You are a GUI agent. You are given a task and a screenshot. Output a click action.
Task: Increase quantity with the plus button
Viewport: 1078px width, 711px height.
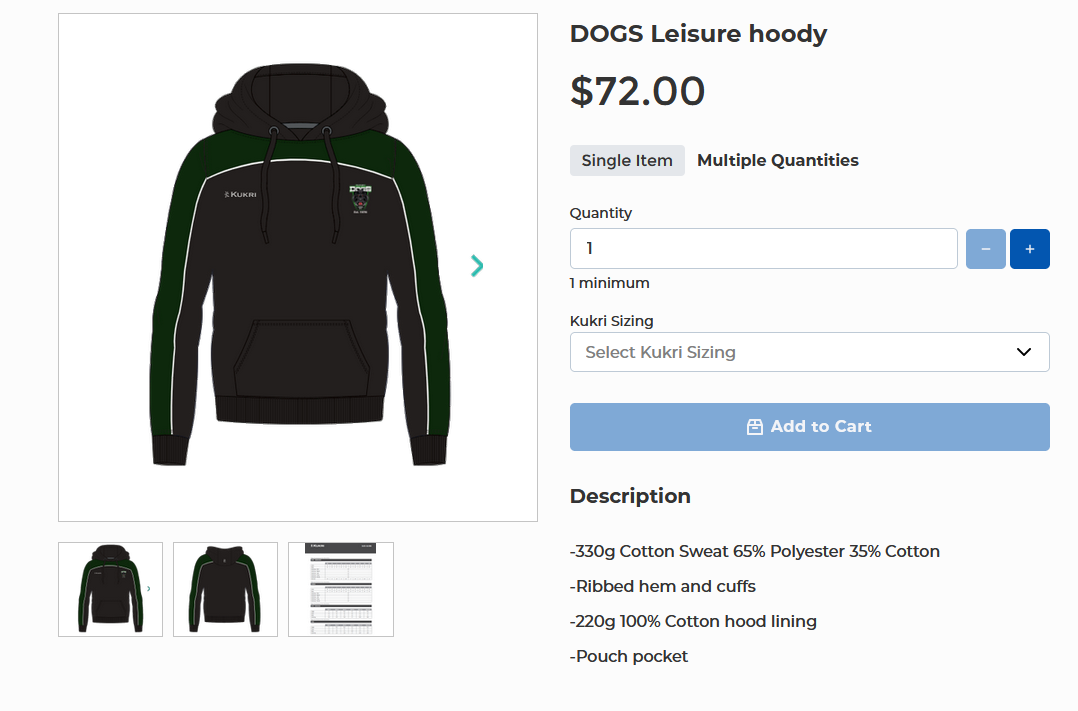(x=1029, y=249)
